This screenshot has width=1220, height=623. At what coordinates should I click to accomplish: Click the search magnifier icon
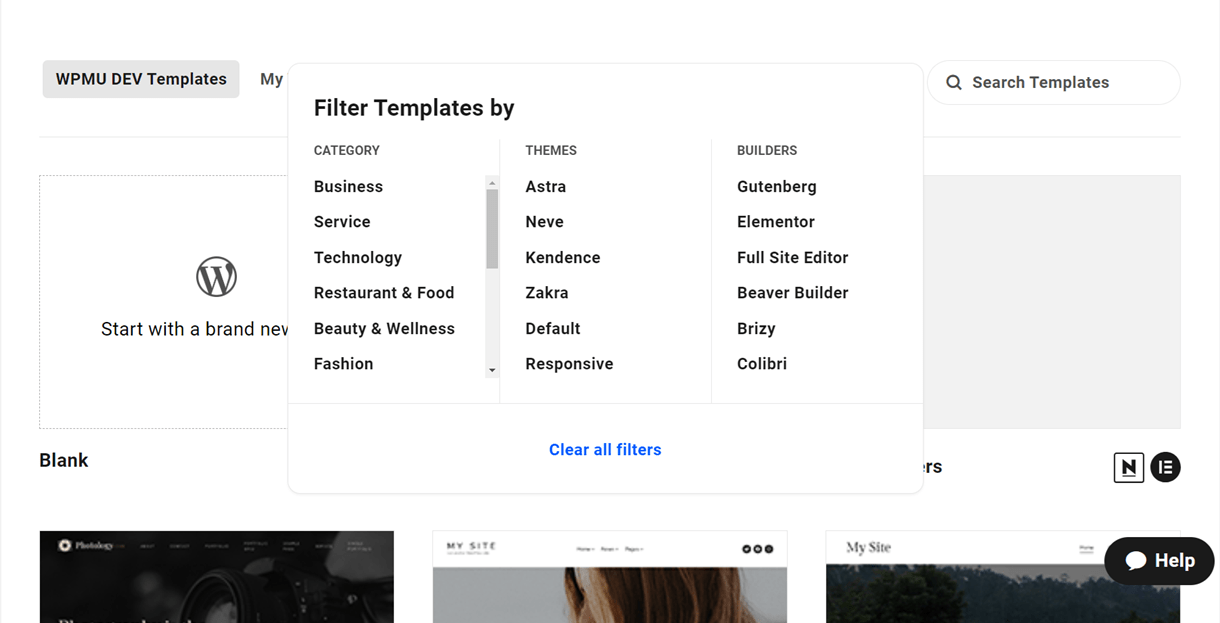pos(954,83)
